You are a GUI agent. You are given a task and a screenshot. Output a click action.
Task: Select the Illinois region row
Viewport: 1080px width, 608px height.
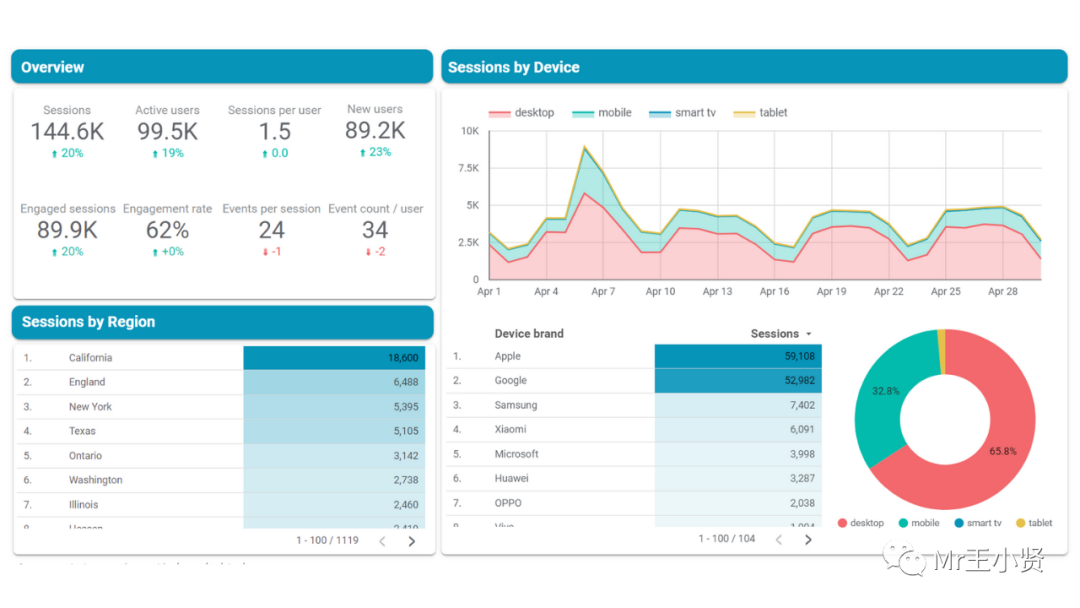pyautogui.click(x=220, y=504)
